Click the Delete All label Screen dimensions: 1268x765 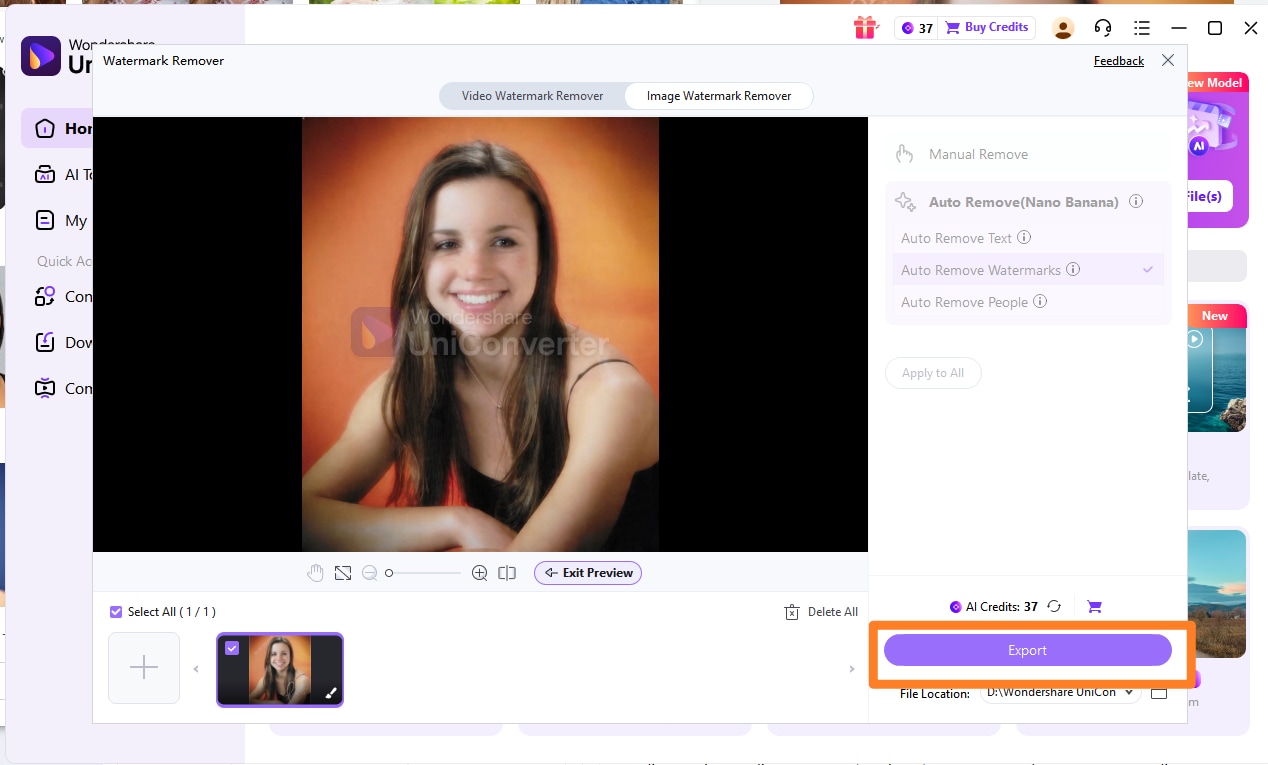click(832, 612)
